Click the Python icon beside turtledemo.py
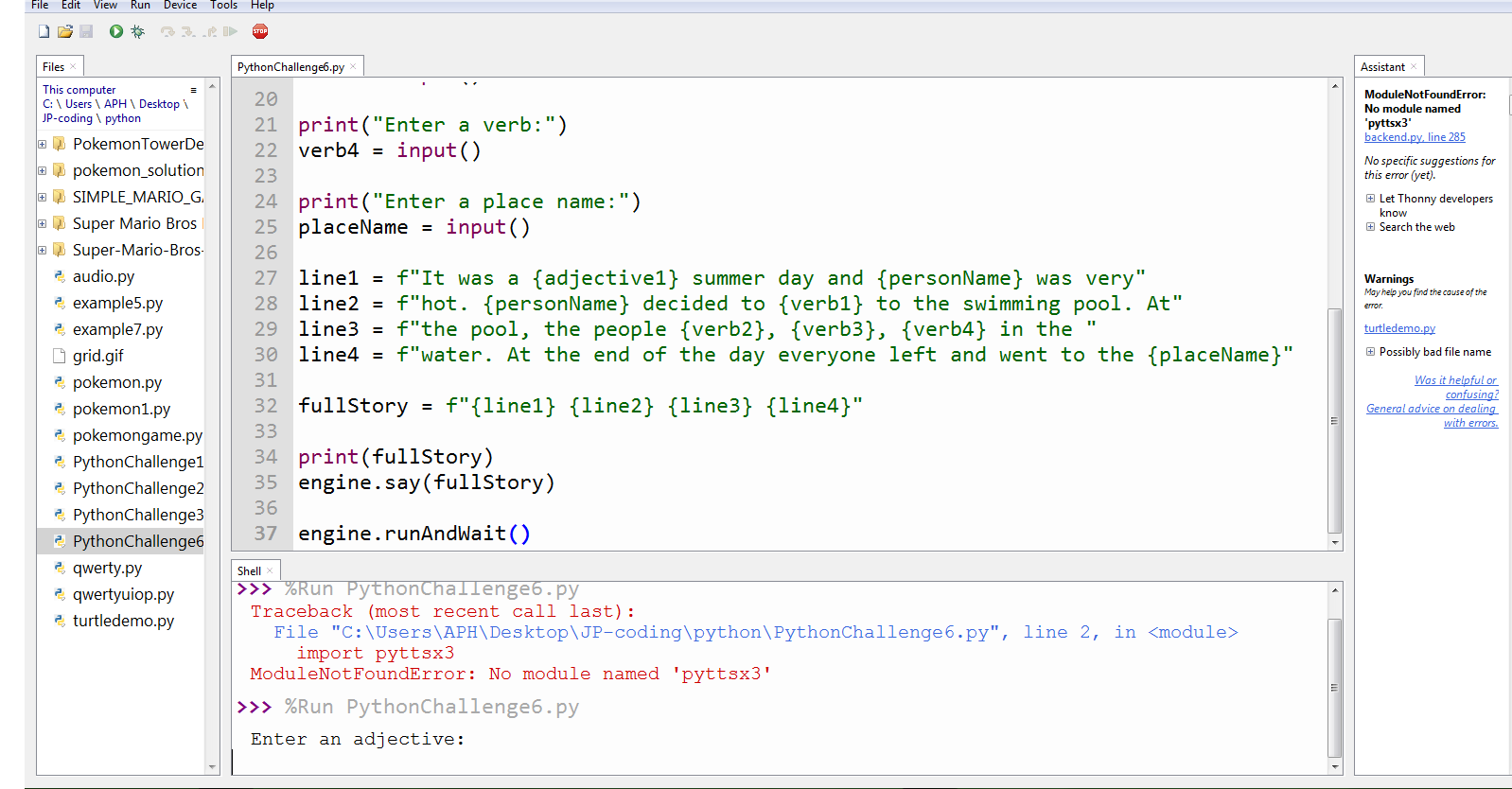 click(60, 621)
